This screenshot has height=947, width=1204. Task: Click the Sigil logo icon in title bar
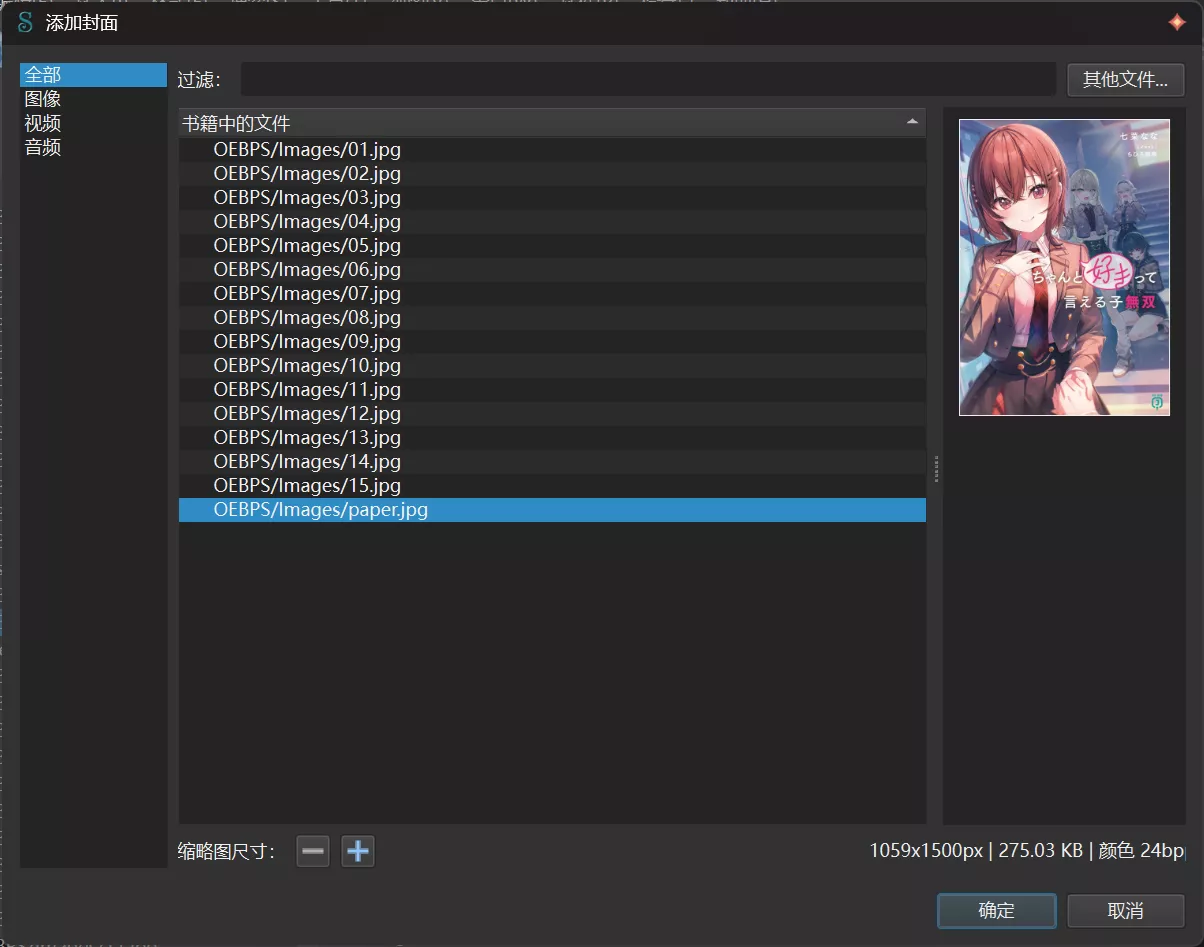coord(25,22)
